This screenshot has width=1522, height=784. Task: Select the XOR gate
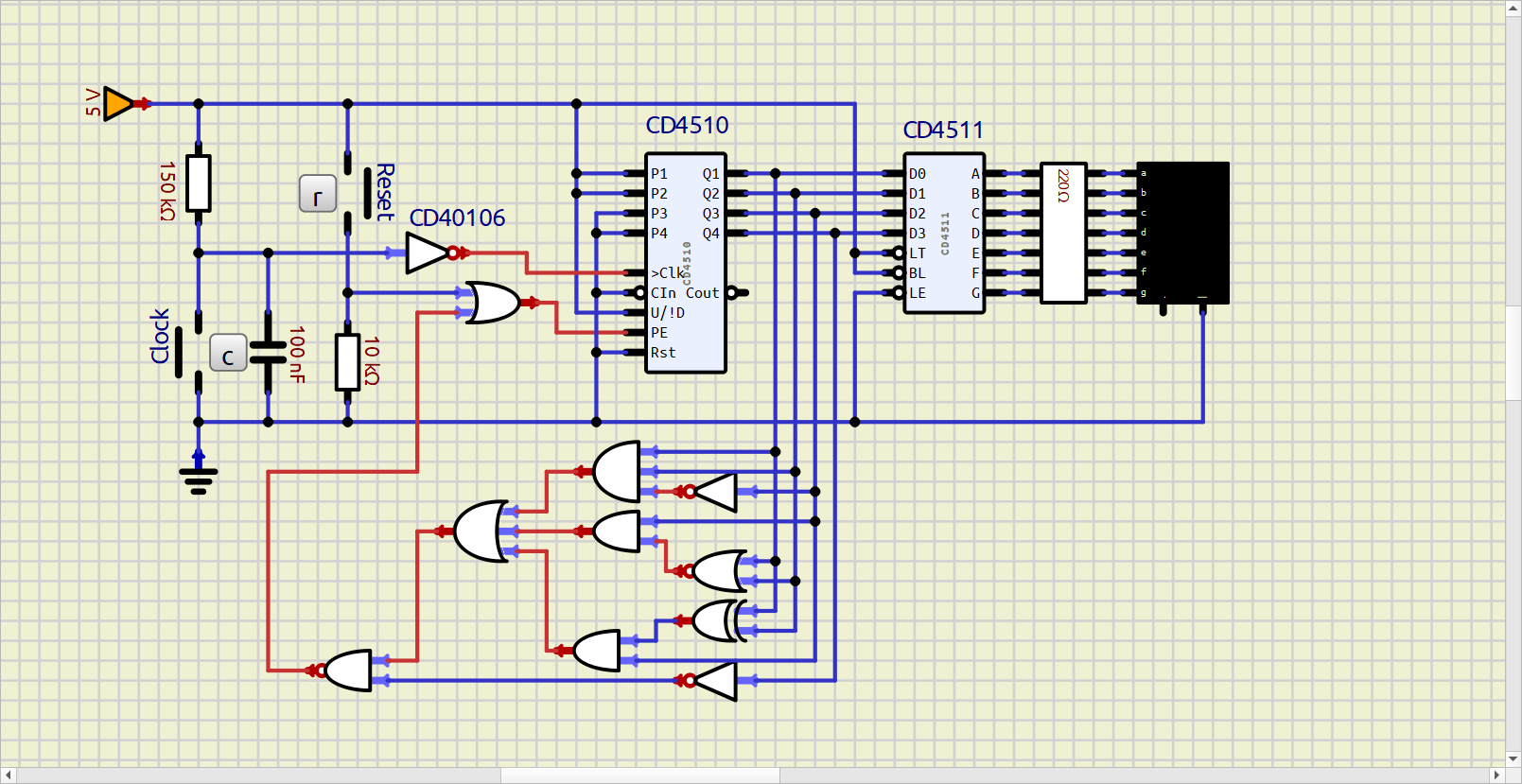pos(721,621)
